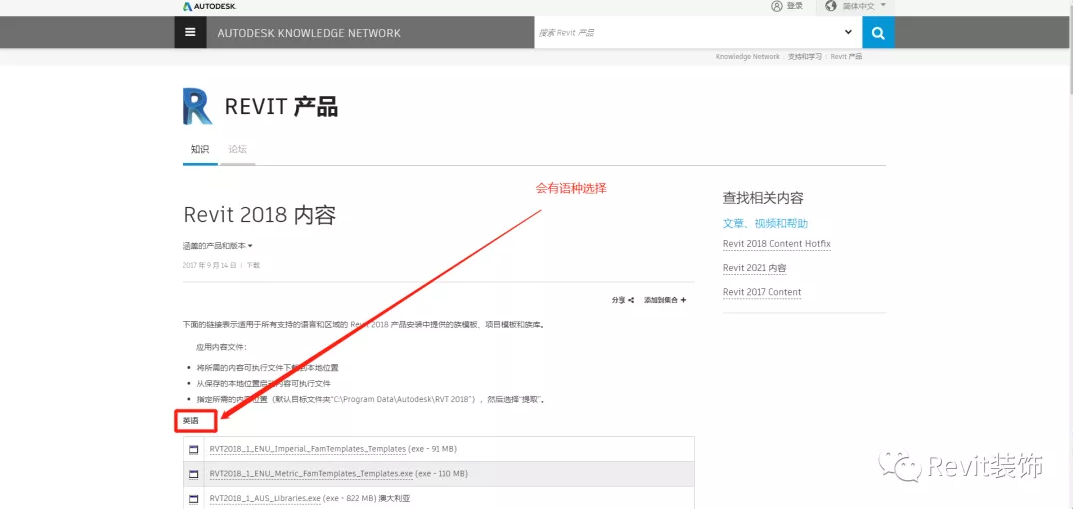Open the Revit 2018 Content Hotfix link
This screenshot has width=1073, height=509.
coord(776,244)
